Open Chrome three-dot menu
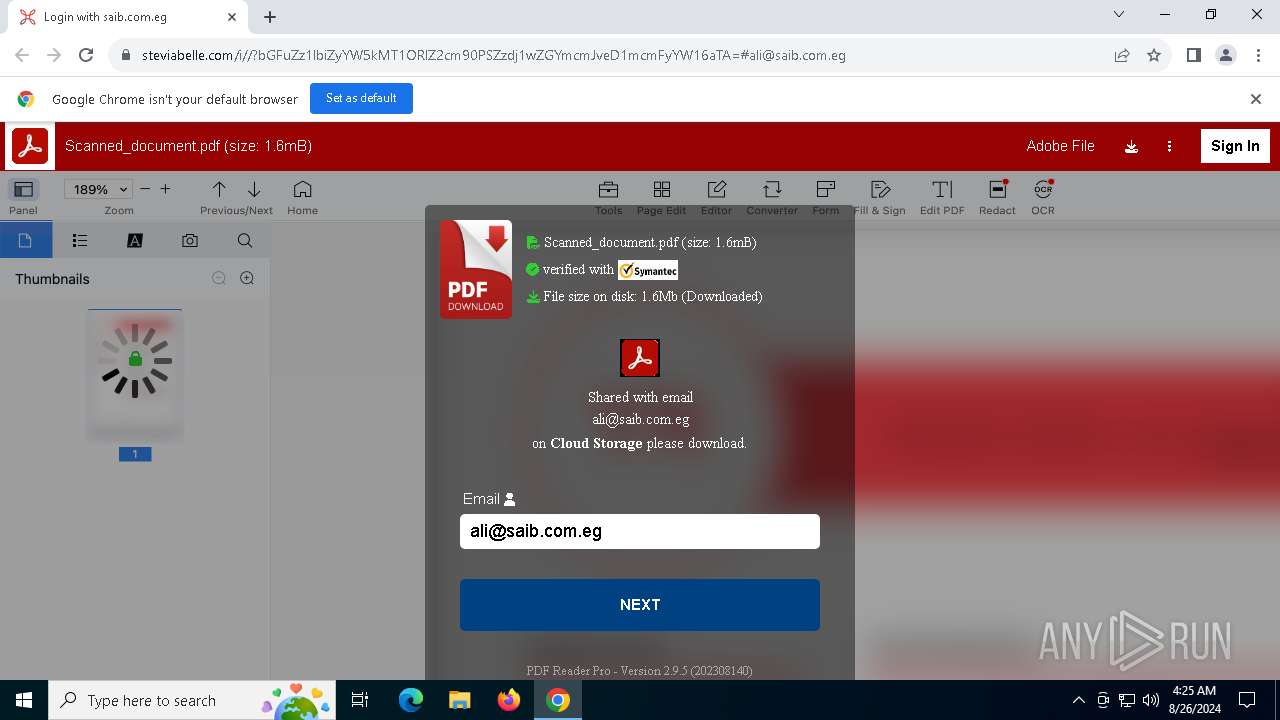Viewport: 1280px width, 720px height. point(1259,56)
